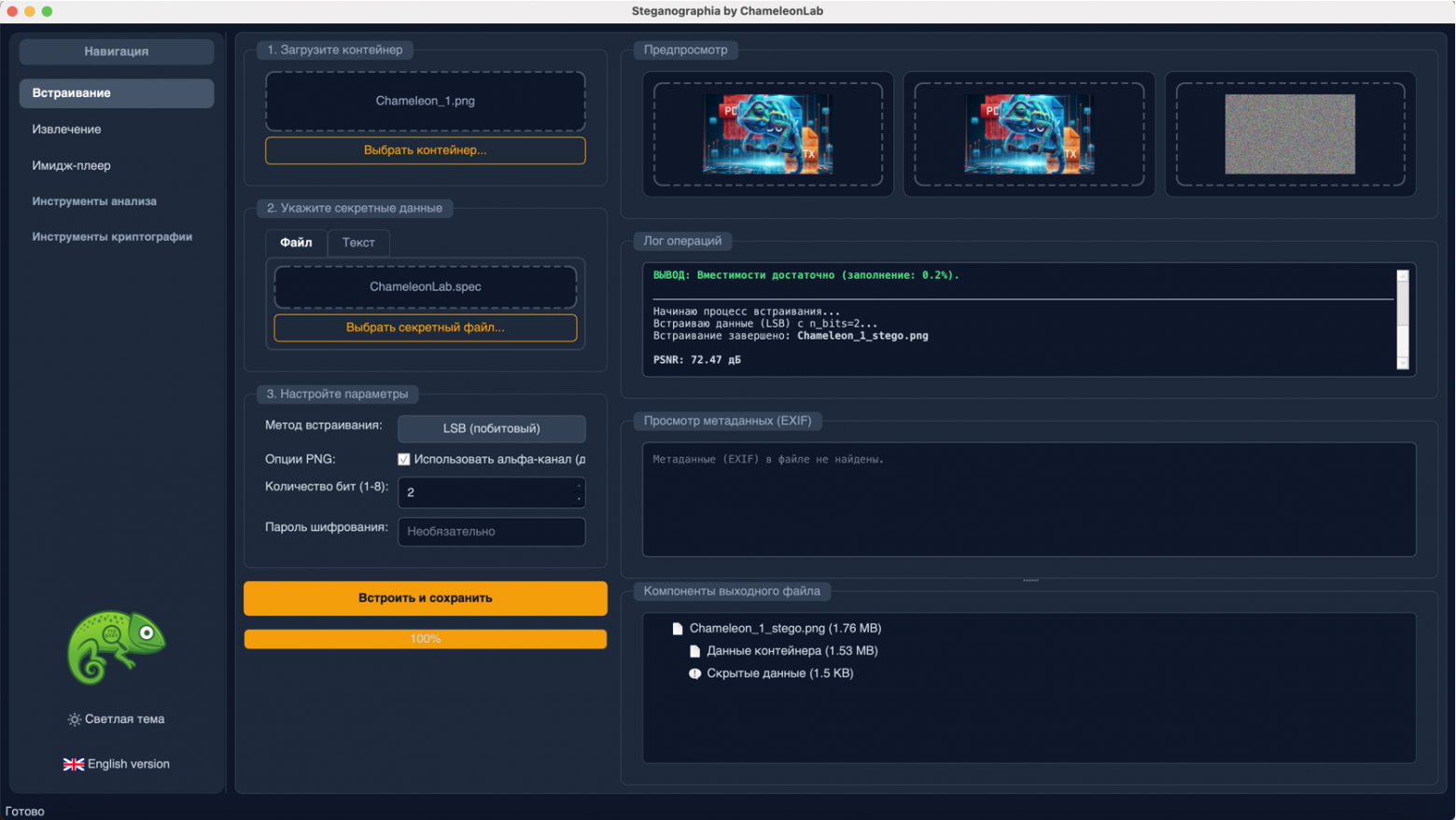Image resolution: width=1456 pixels, height=820 pixels.
Task: Open the LSB (побитовый) method selector
Action: 492,428
